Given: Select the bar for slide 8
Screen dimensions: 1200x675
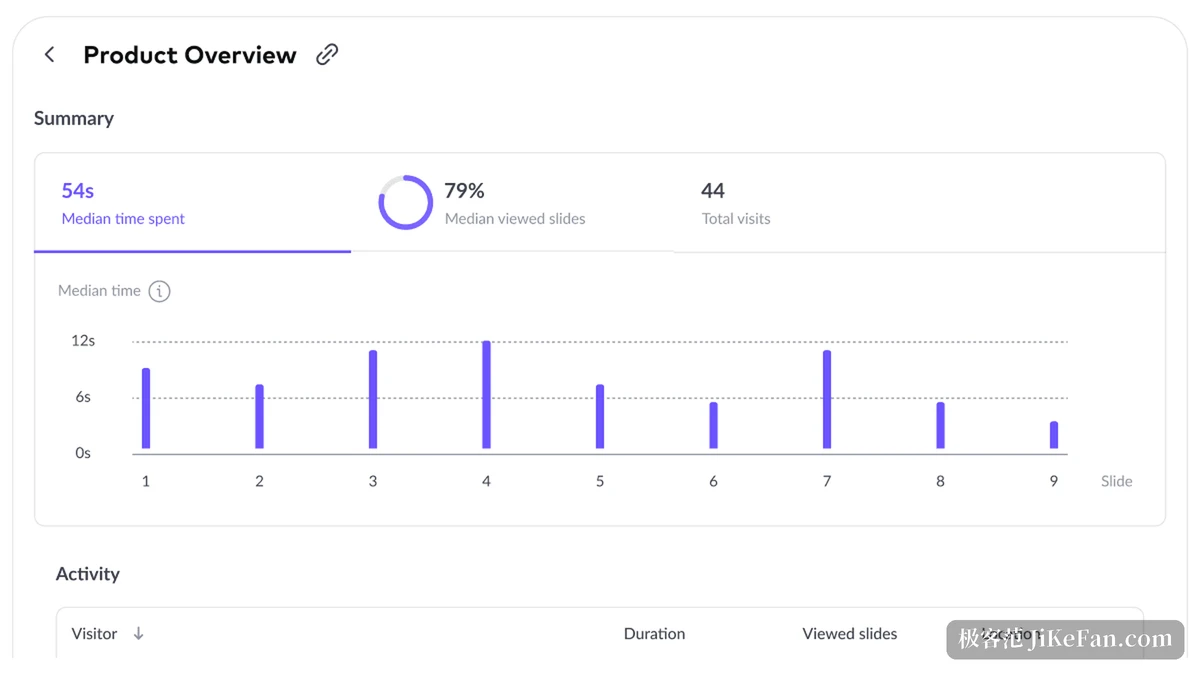Looking at the screenshot, I should coord(940,425).
